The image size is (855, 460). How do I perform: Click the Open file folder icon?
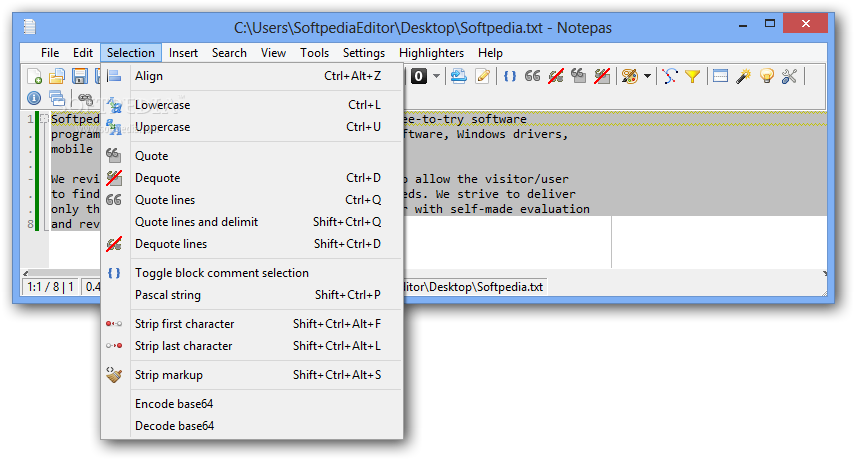pos(57,76)
